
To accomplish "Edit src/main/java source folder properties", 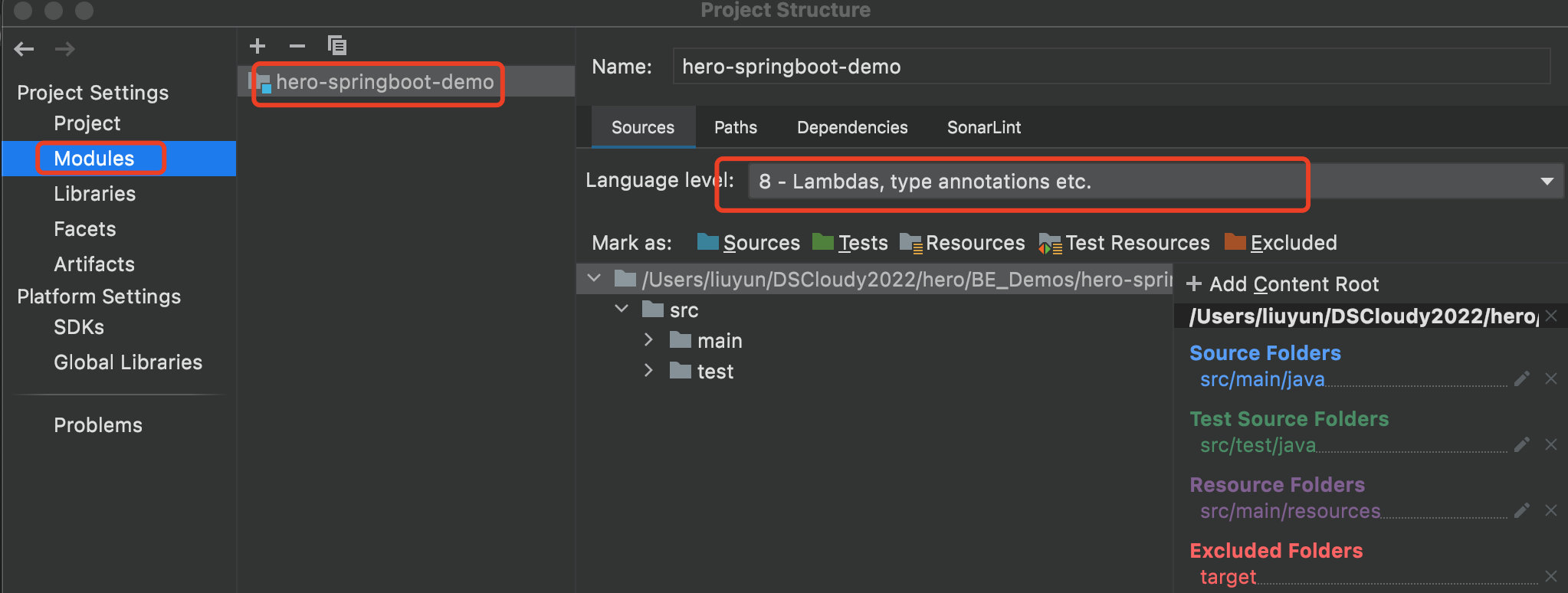I will coord(1522,378).
